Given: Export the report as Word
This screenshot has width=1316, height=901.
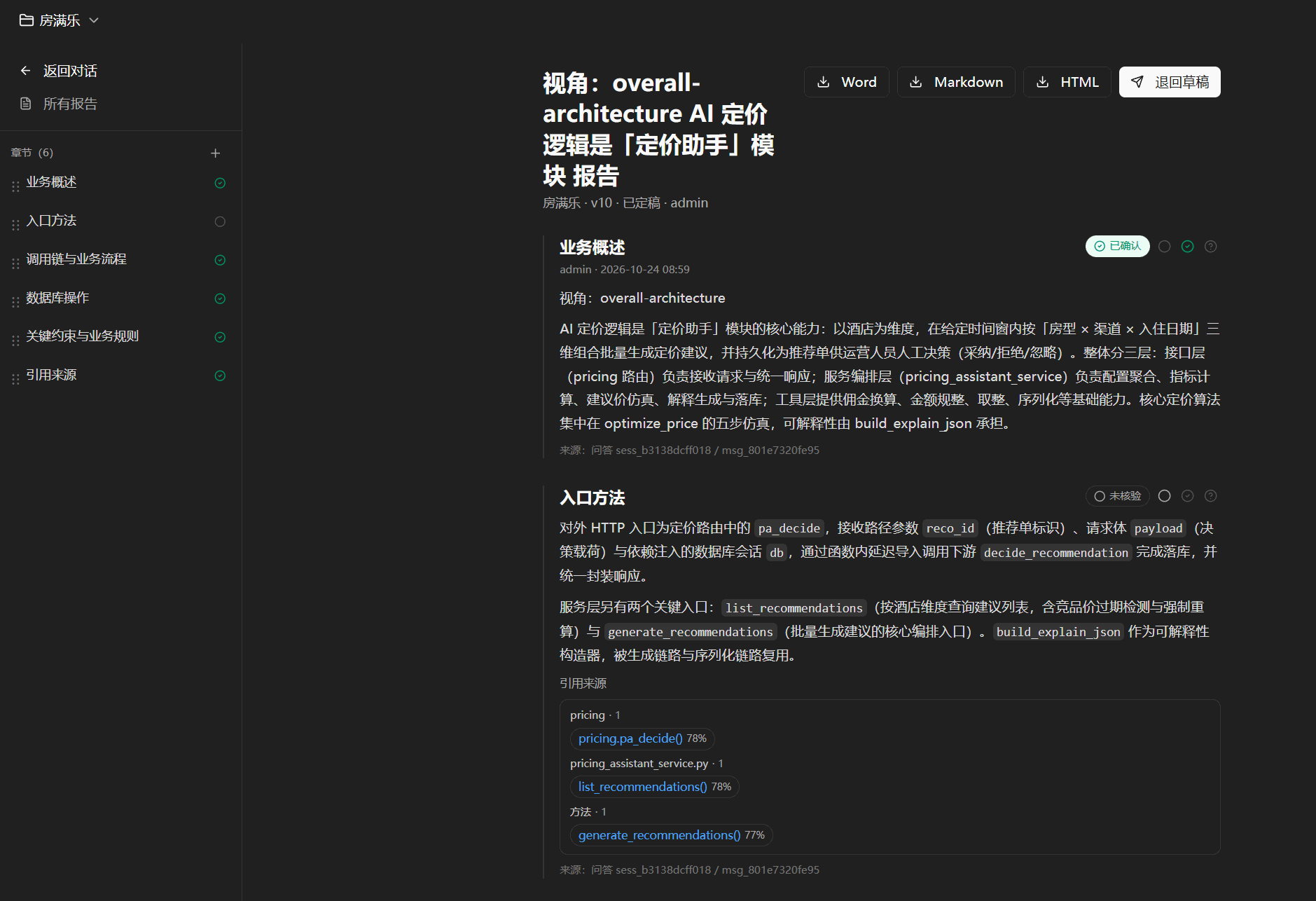Looking at the screenshot, I should click(847, 82).
